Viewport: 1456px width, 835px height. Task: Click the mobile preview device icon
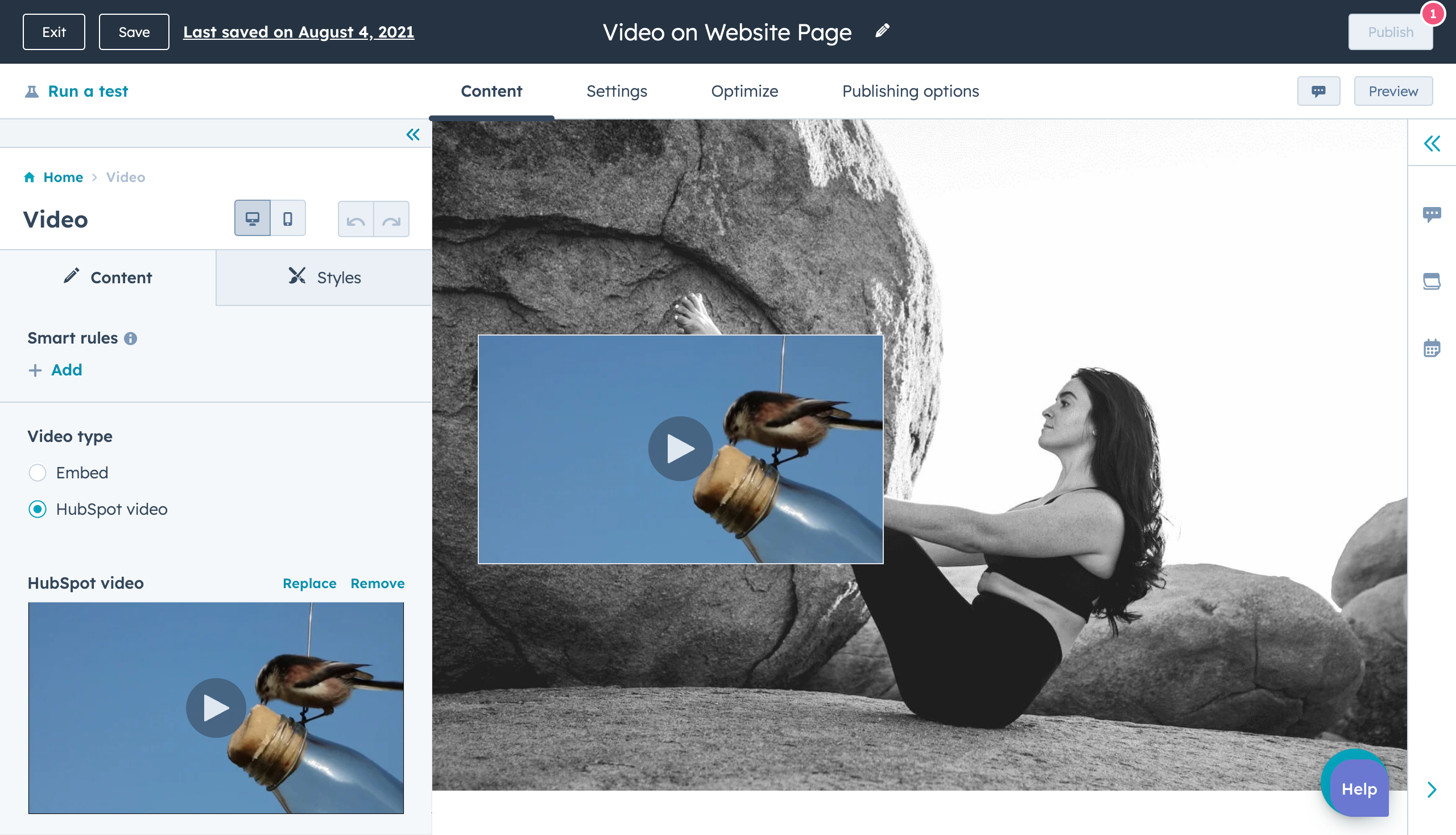287,218
